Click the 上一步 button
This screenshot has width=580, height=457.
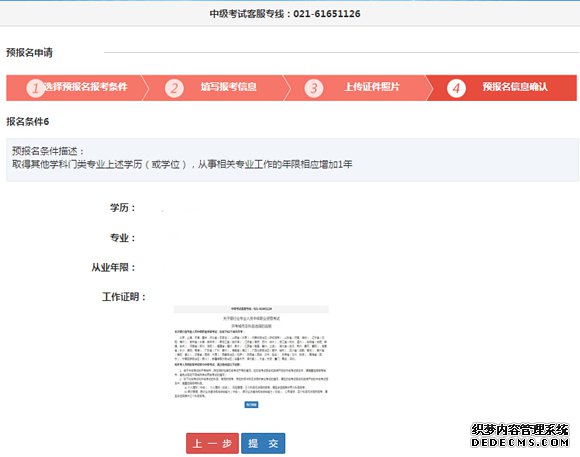tap(212, 443)
